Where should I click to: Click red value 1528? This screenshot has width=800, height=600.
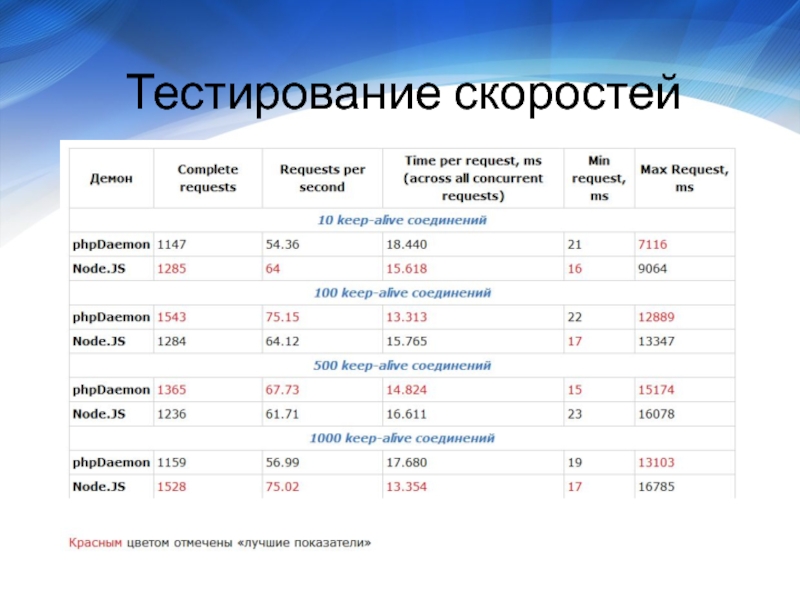click(x=171, y=487)
